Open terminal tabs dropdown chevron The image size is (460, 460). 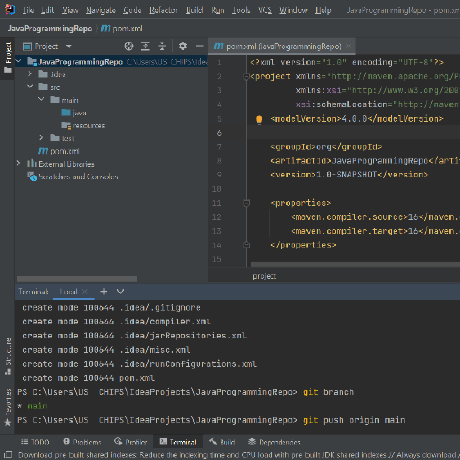tap(120, 292)
